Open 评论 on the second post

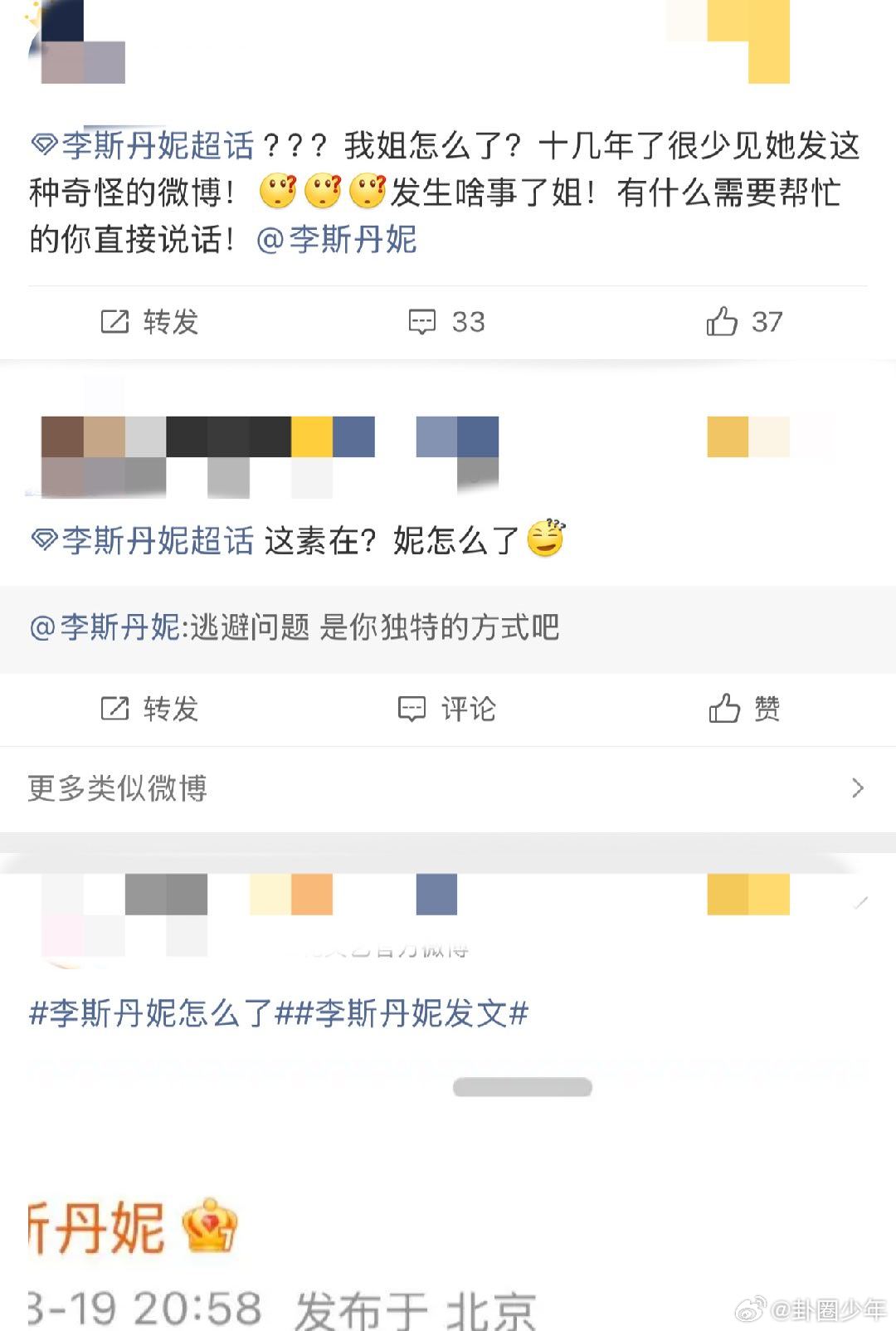(446, 709)
